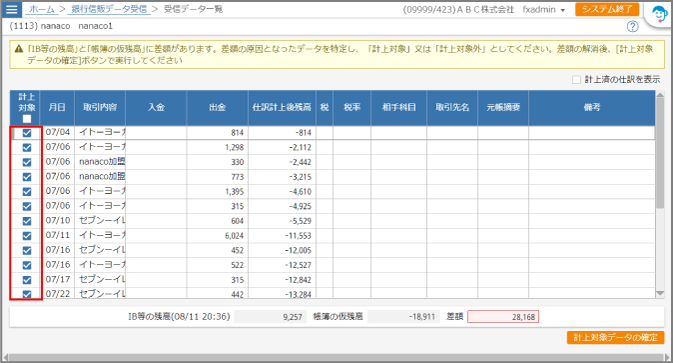Enable 計上済の仕訳を表示 checkbox
The width and height of the screenshot is (673, 363).
click(576, 80)
